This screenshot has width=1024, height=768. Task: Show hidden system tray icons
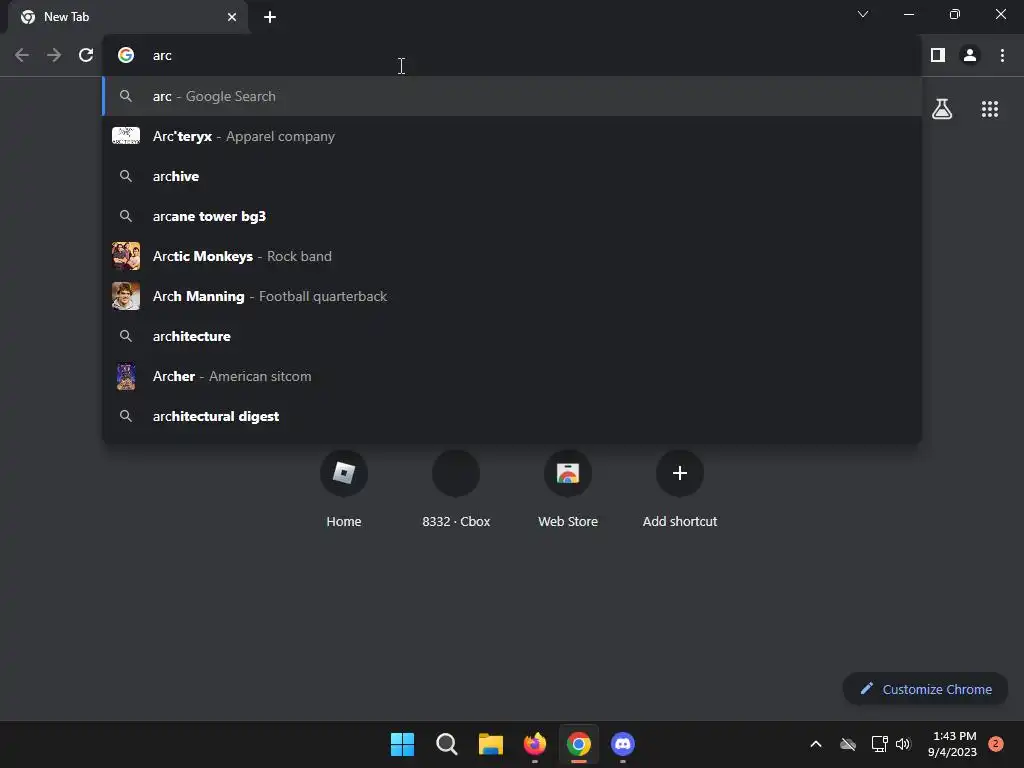coord(816,744)
